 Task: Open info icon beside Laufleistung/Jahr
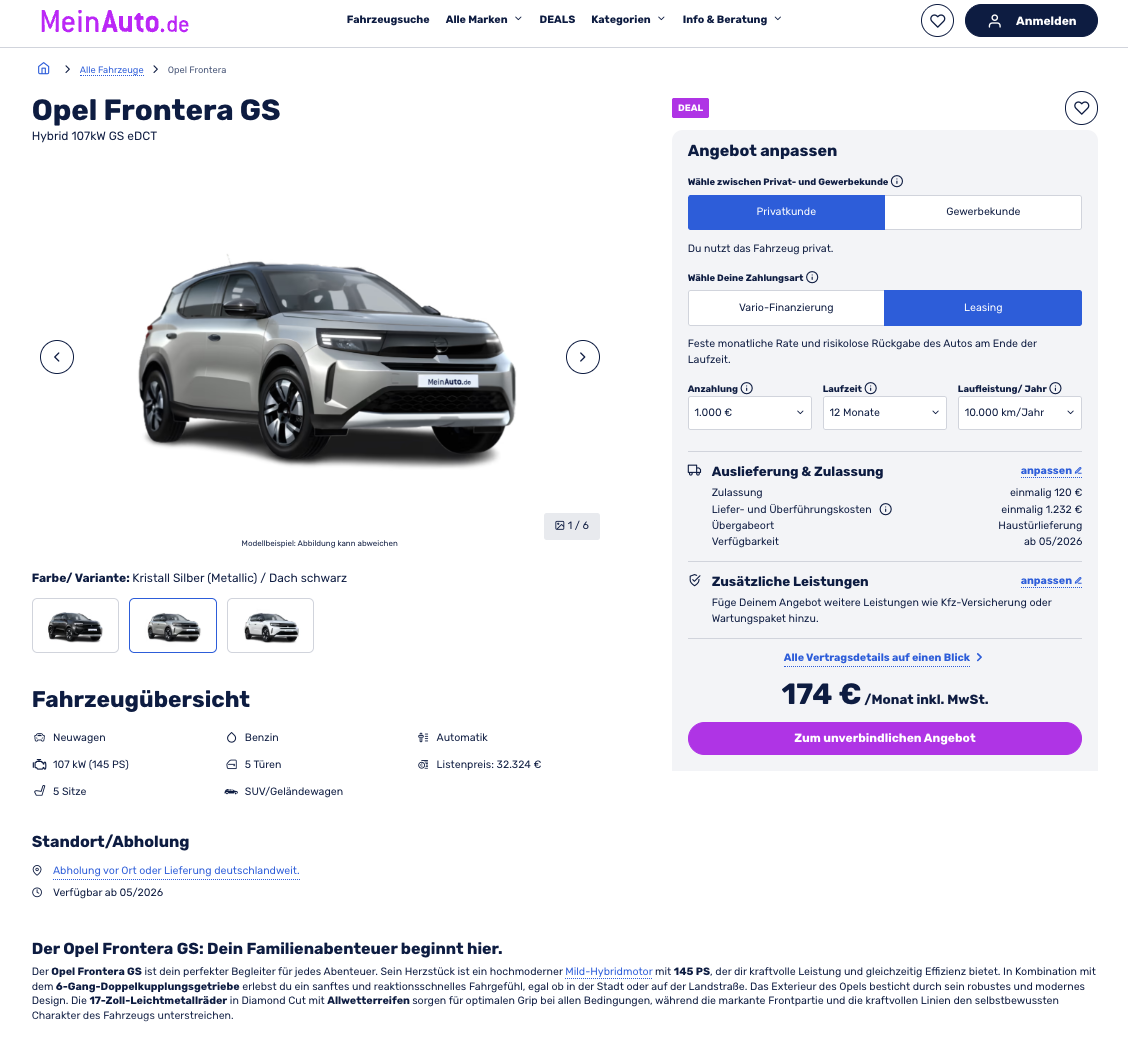[x=1055, y=388]
